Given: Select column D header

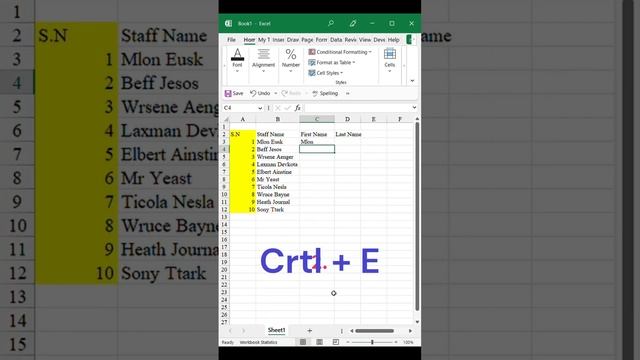Looking at the screenshot, I should [x=347, y=119].
